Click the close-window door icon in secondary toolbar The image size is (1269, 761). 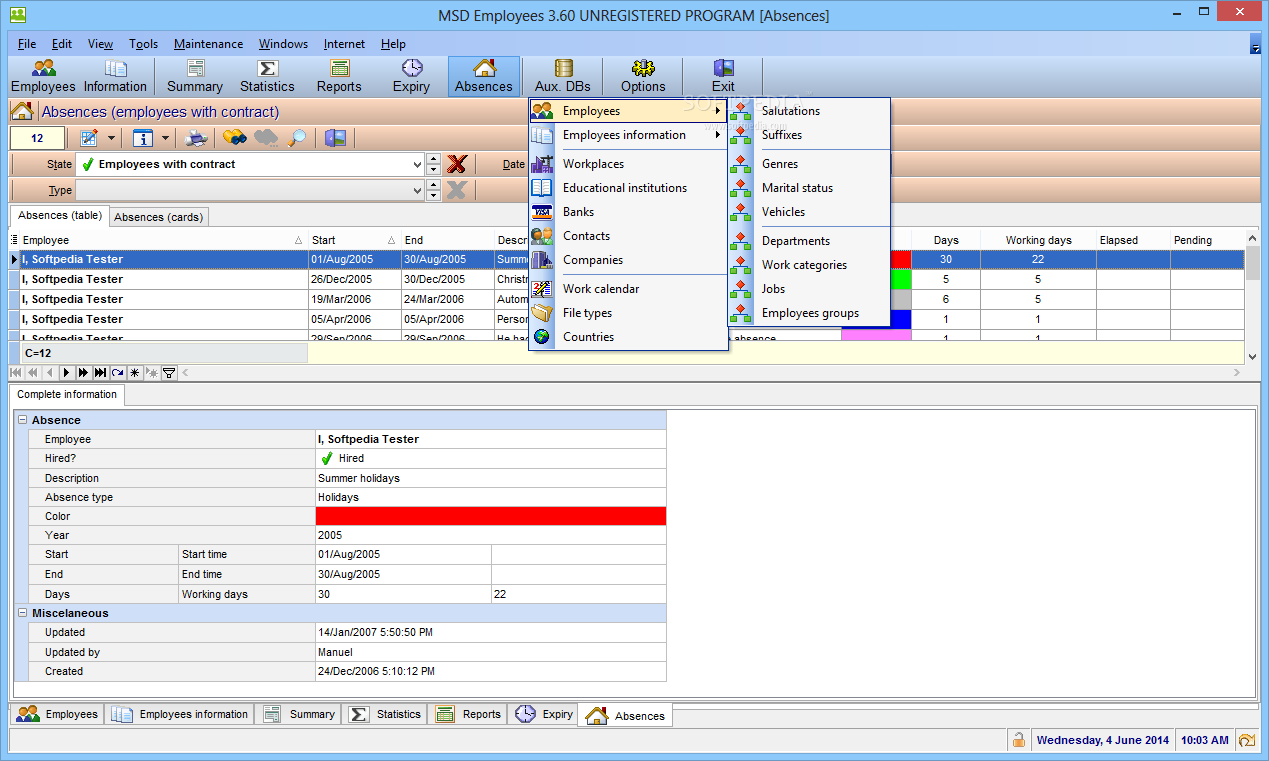336,138
